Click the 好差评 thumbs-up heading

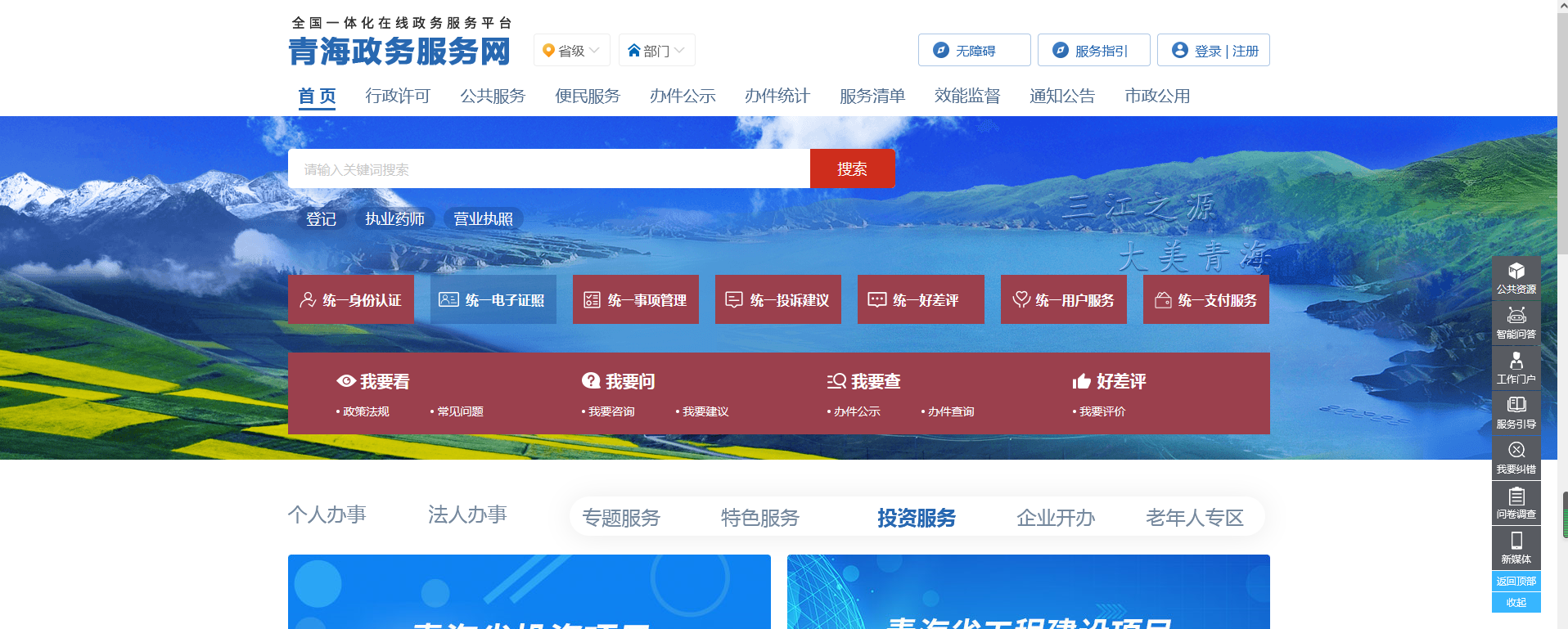pos(1110,381)
